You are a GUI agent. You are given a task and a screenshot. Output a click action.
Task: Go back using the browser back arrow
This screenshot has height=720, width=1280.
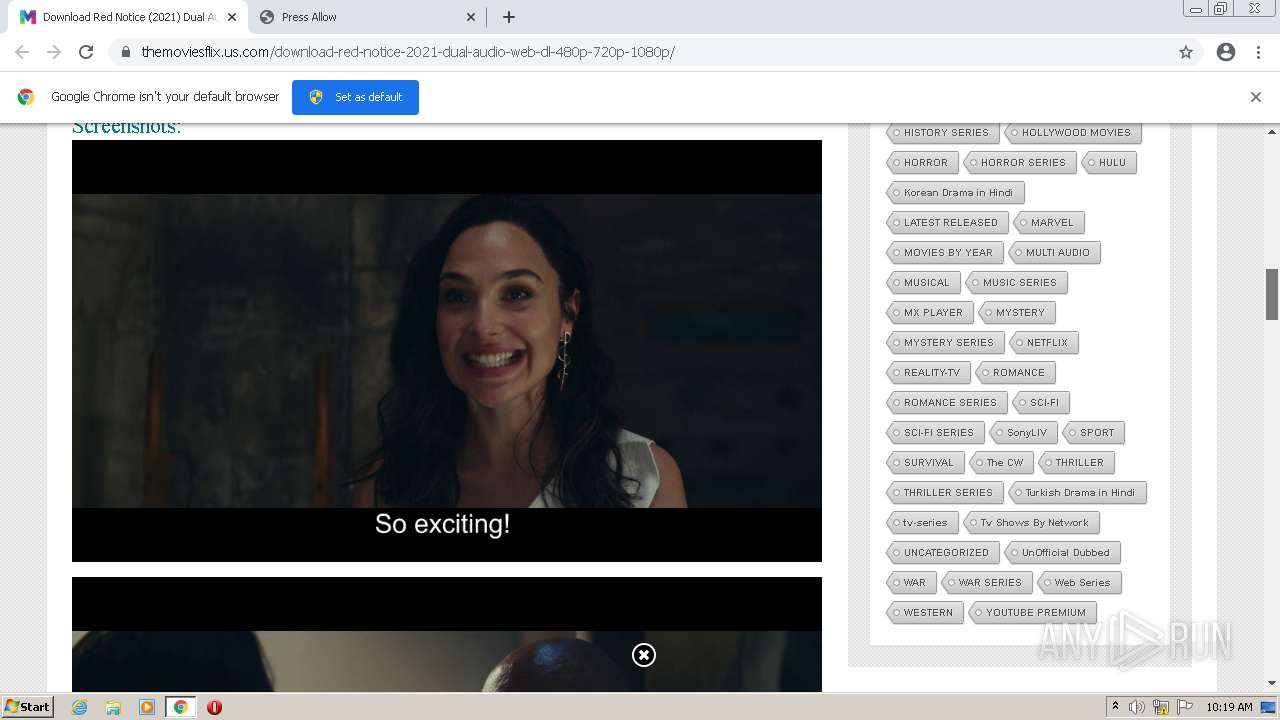tap(22, 52)
